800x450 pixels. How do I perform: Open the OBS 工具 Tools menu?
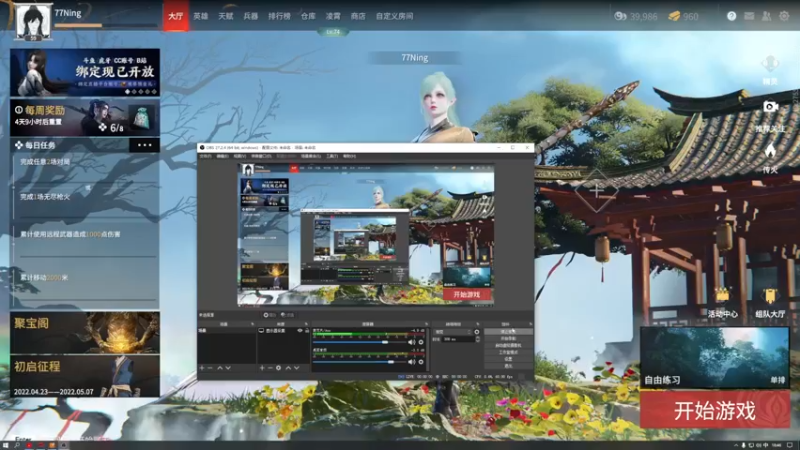[x=332, y=156]
